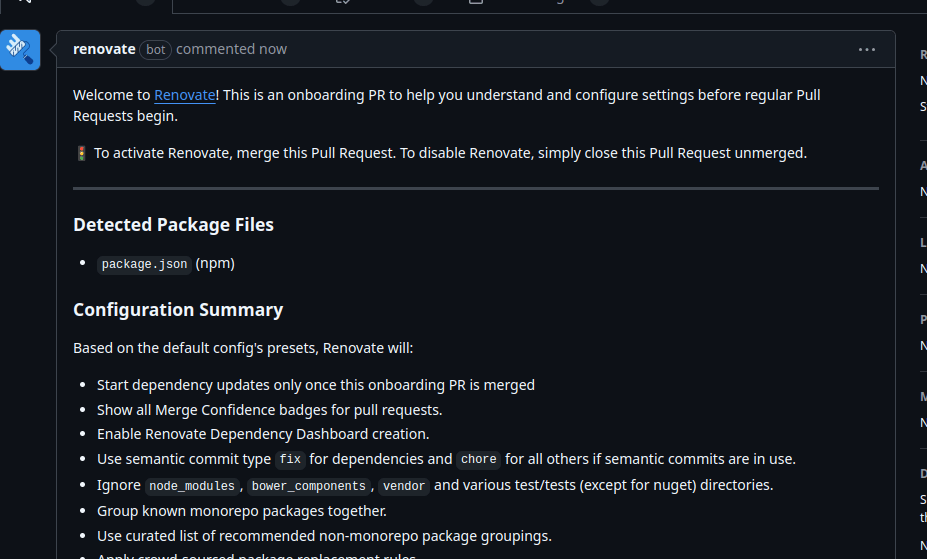Click the horizontal divider below activation note
The image size is (927, 559).
pos(476,188)
